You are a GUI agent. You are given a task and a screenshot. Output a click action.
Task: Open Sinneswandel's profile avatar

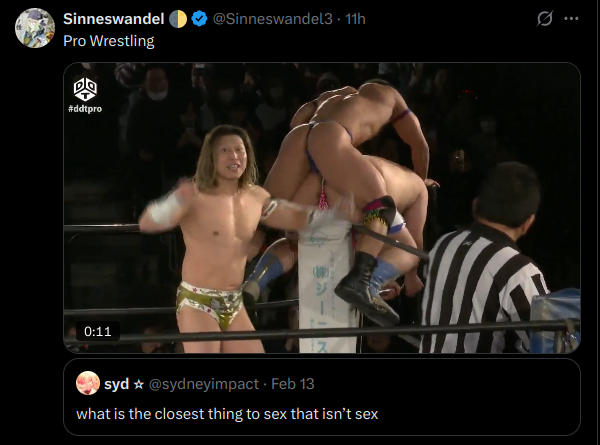(x=35, y=28)
